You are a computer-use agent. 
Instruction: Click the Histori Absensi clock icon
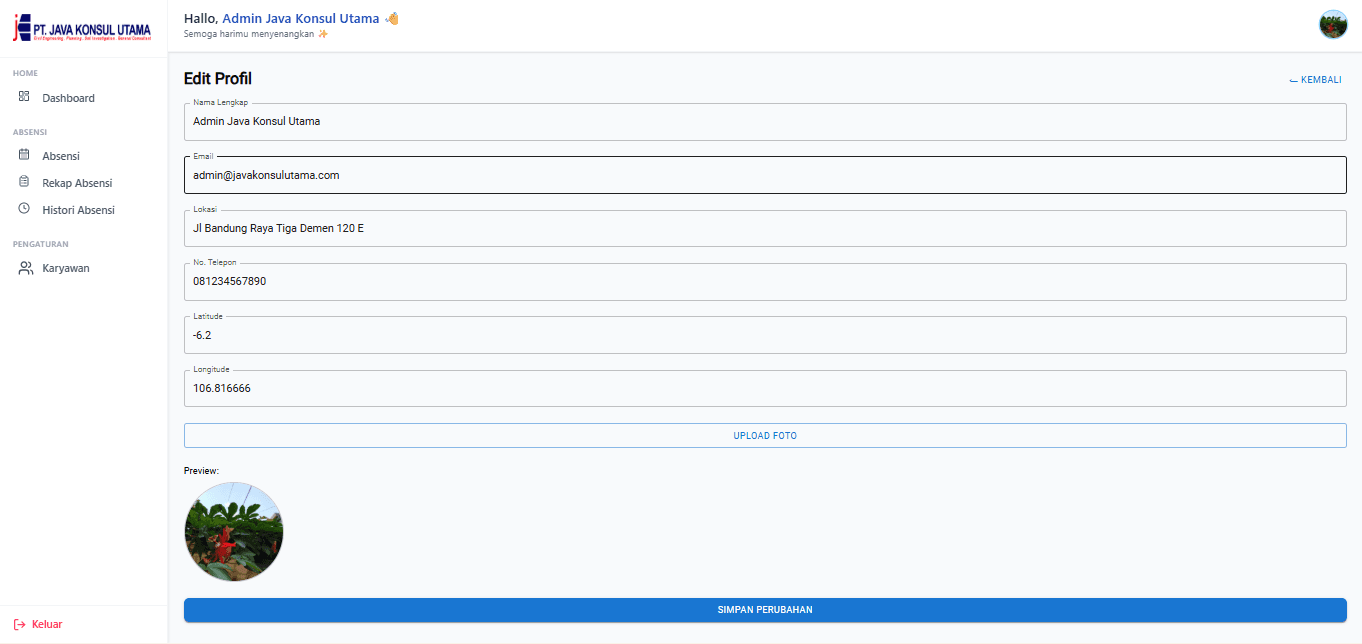23,209
